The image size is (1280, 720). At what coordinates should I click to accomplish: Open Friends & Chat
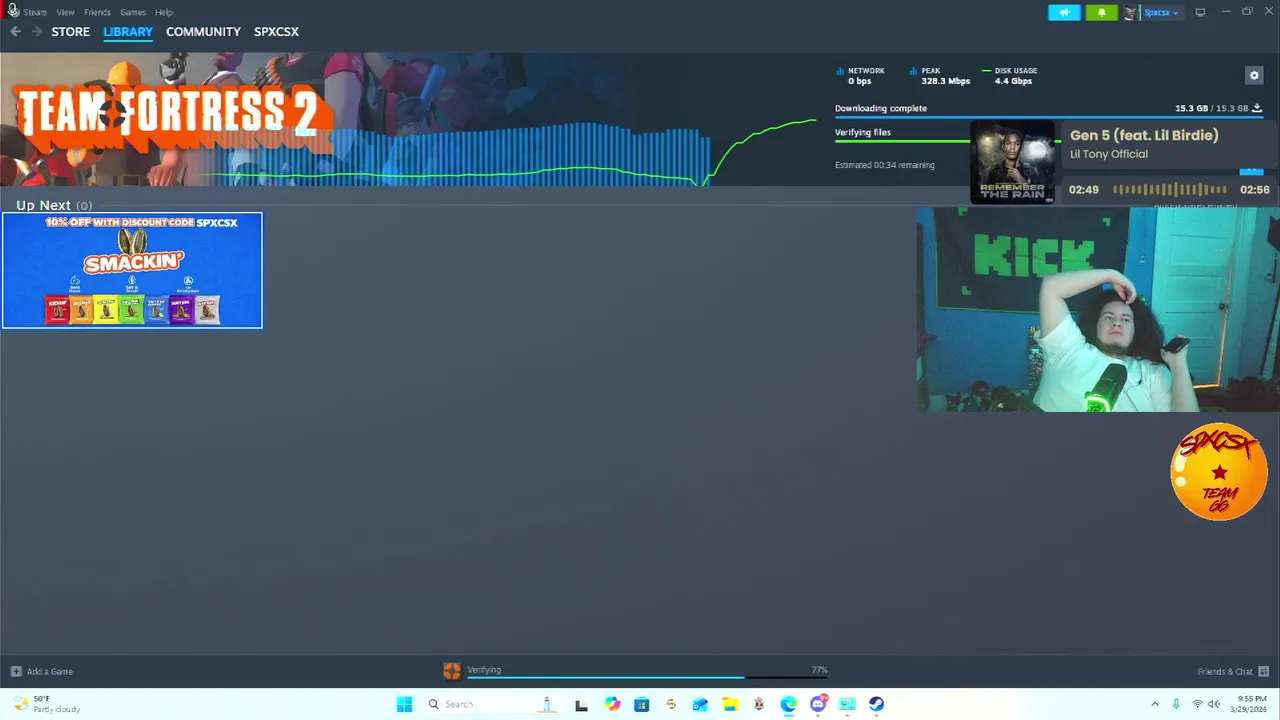(1233, 671)
